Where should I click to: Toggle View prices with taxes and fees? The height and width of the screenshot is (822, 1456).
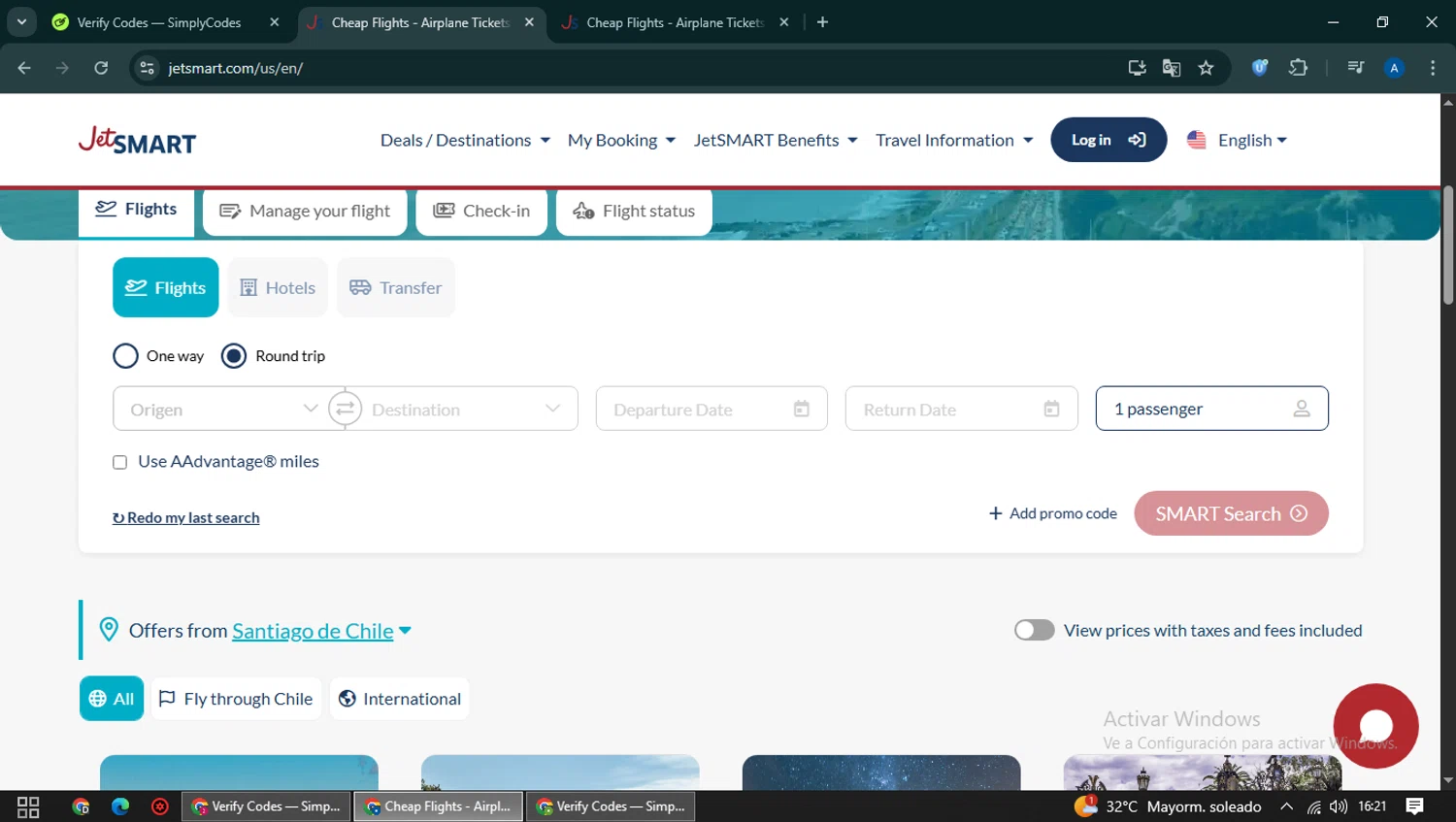pyautogui.click(x=1034, y=630)
